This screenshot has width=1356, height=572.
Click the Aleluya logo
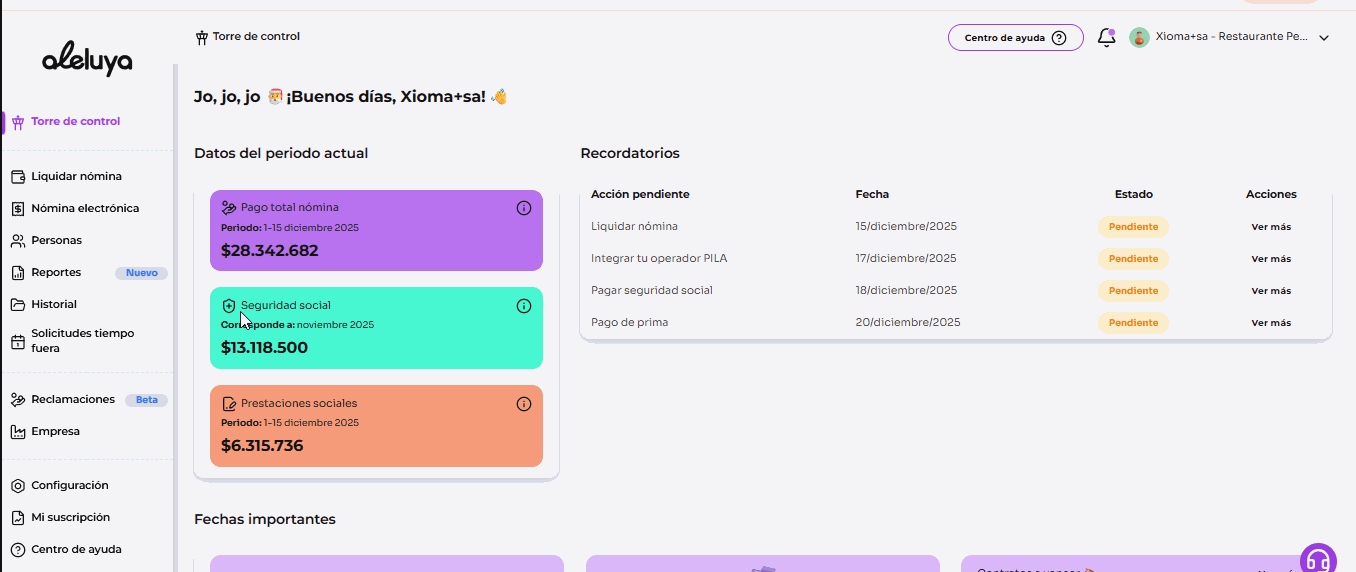click(x=87, y=61)
